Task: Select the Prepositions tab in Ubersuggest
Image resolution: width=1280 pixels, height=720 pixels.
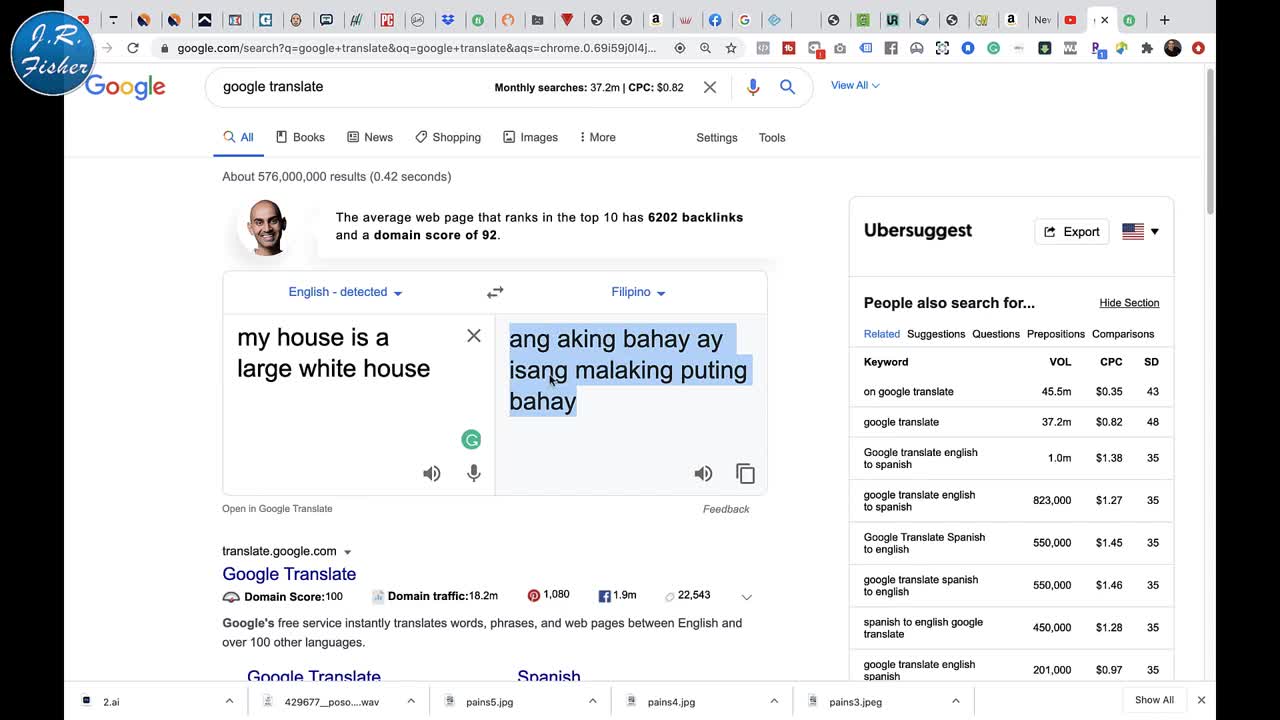Action: point(1056,334)
